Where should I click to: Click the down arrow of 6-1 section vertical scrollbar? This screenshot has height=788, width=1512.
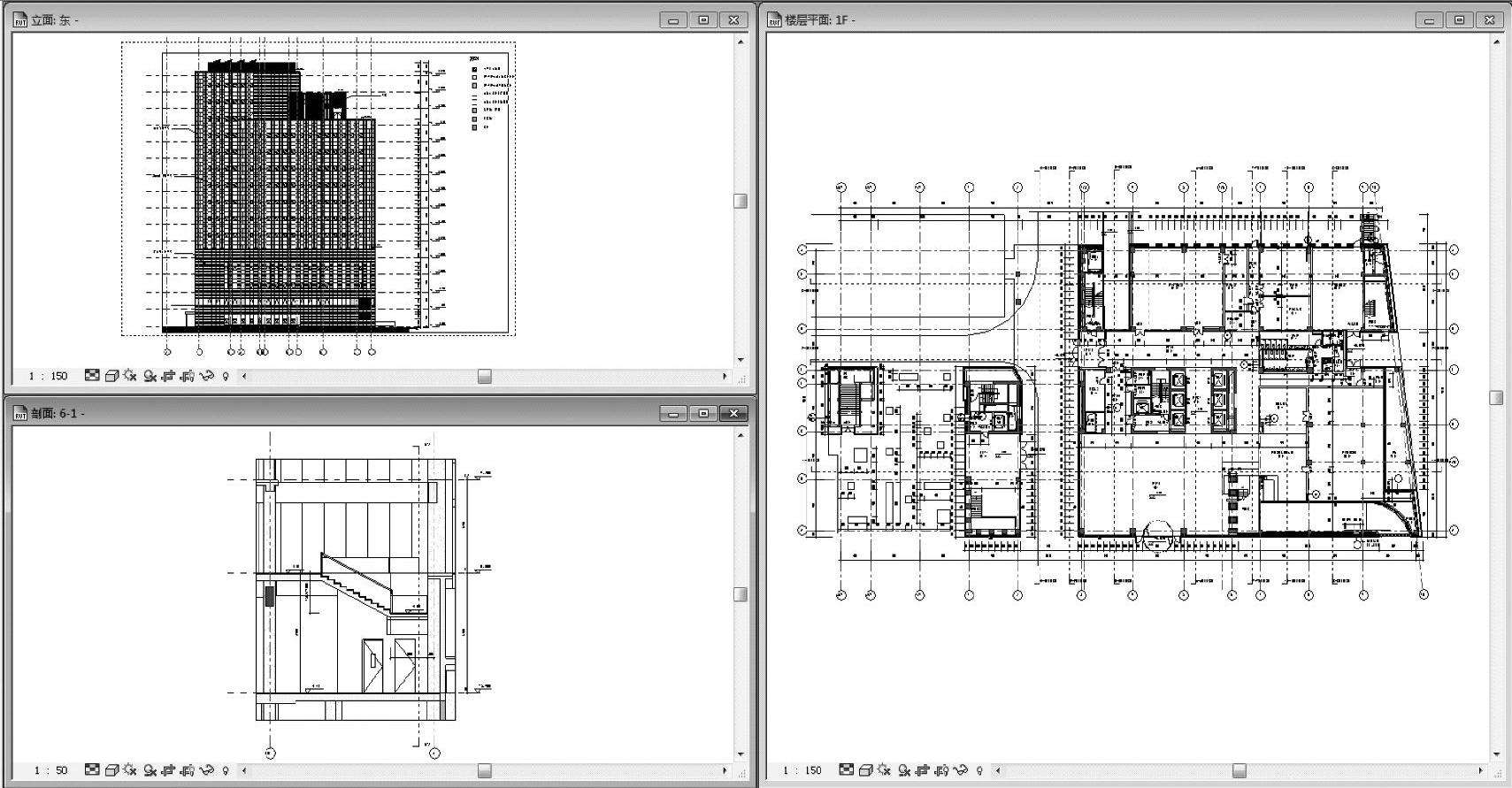[x=741, y=754]
